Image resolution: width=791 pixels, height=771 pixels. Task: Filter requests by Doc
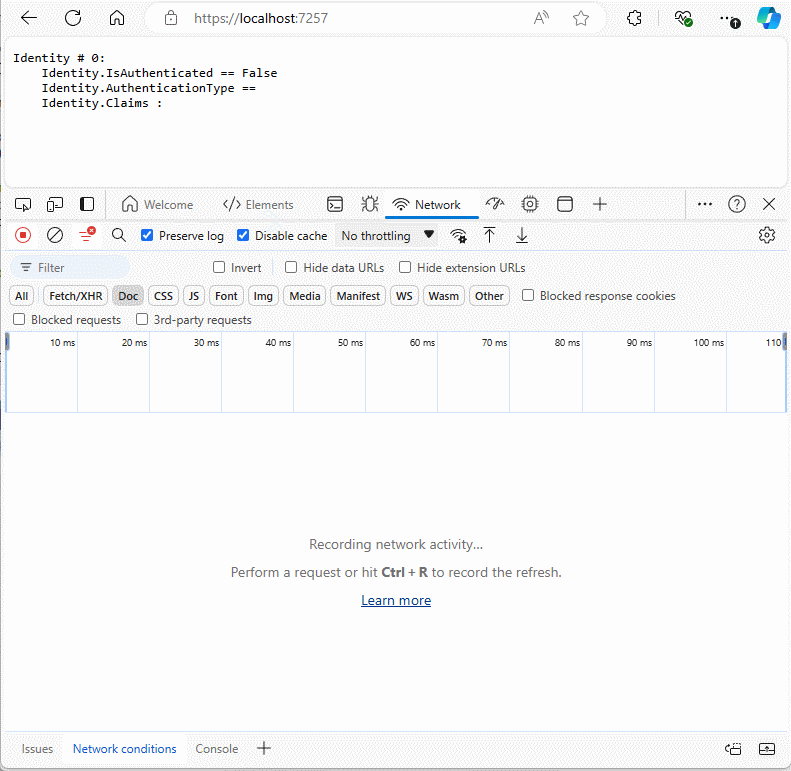(x=128, y=296)
